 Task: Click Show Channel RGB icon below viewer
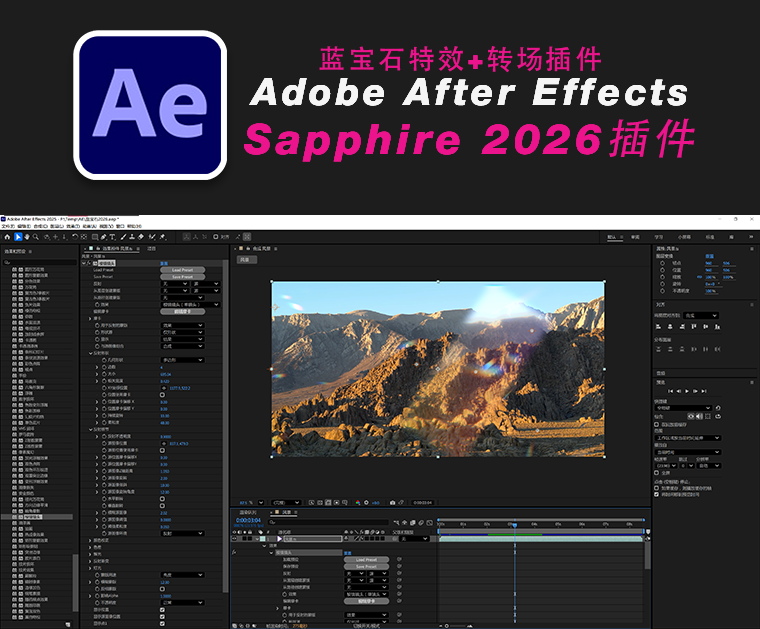click(358, 503)
